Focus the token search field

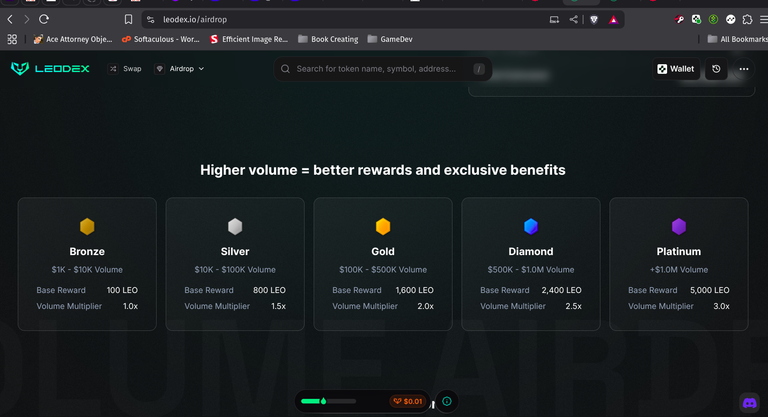[383, 69]
